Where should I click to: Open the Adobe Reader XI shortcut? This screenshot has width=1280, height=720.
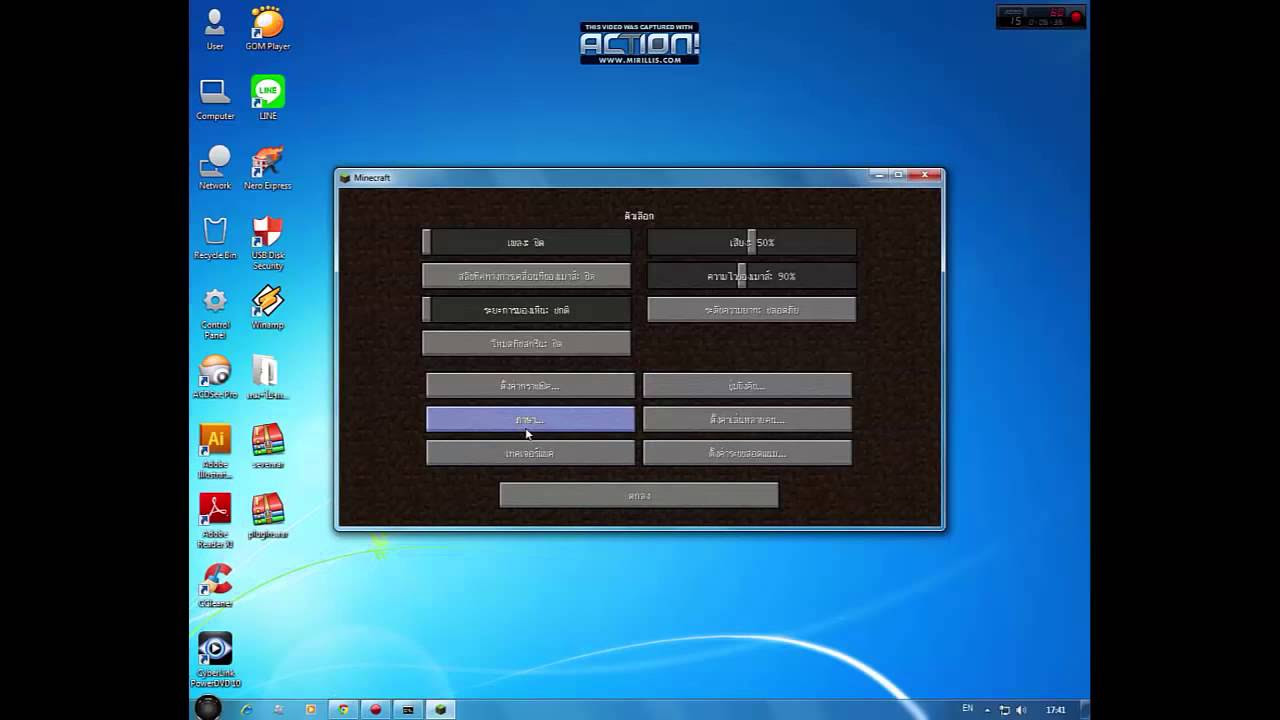tap(215, 521)
